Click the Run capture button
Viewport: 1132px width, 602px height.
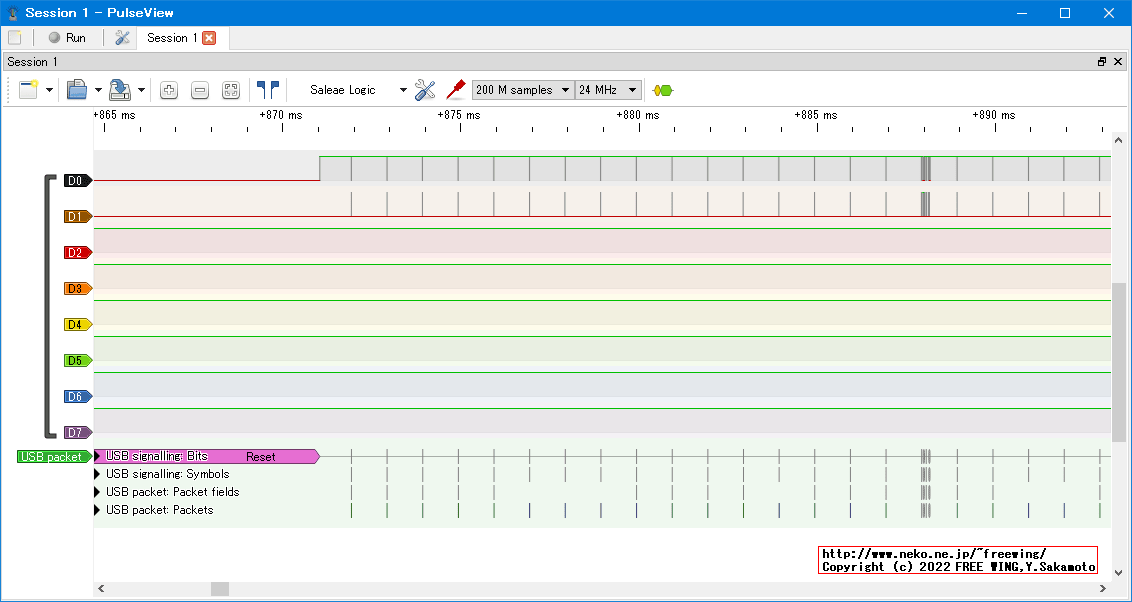pos(67,38)
